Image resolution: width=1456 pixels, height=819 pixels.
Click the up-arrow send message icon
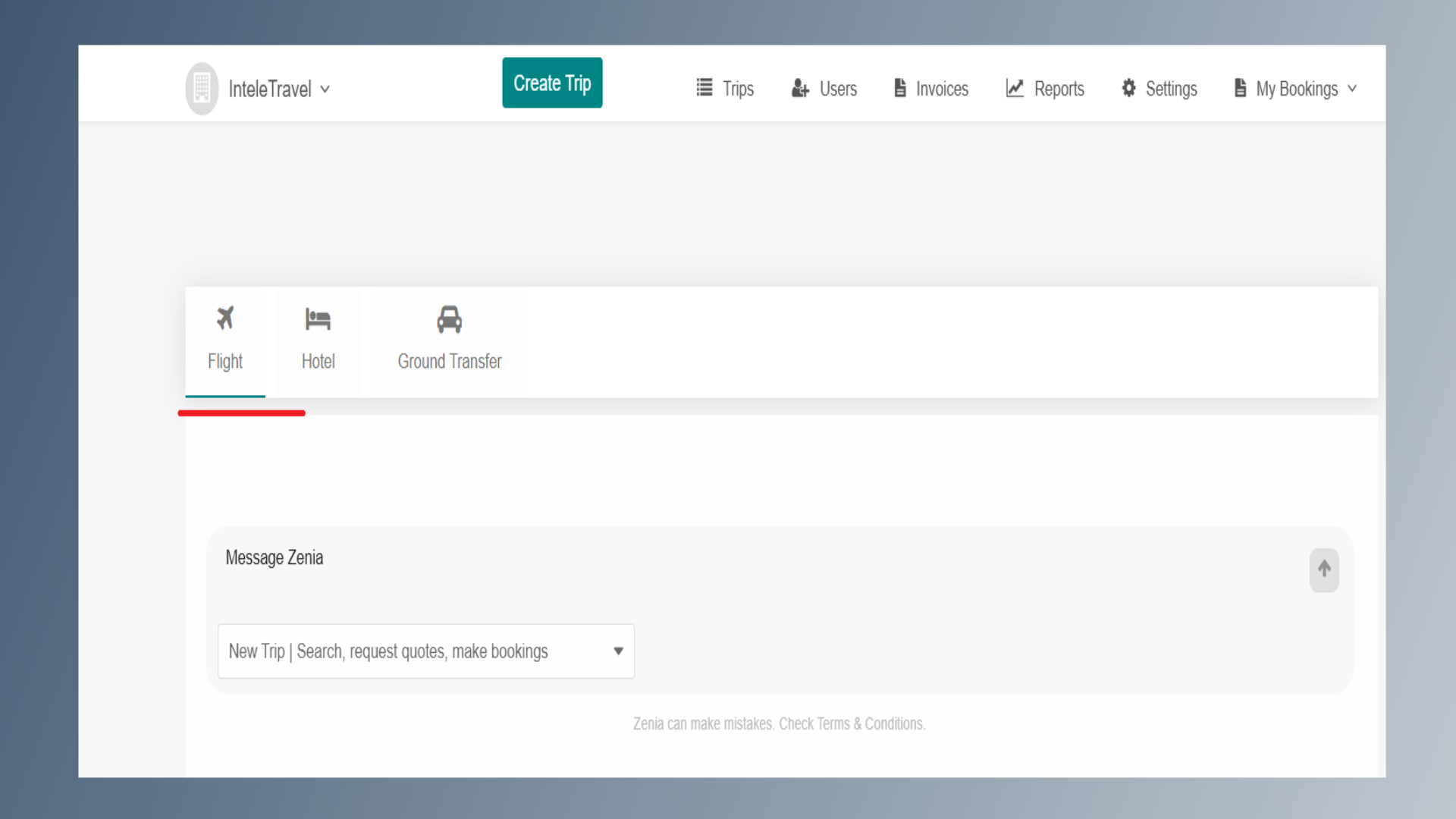(1324, 570)
